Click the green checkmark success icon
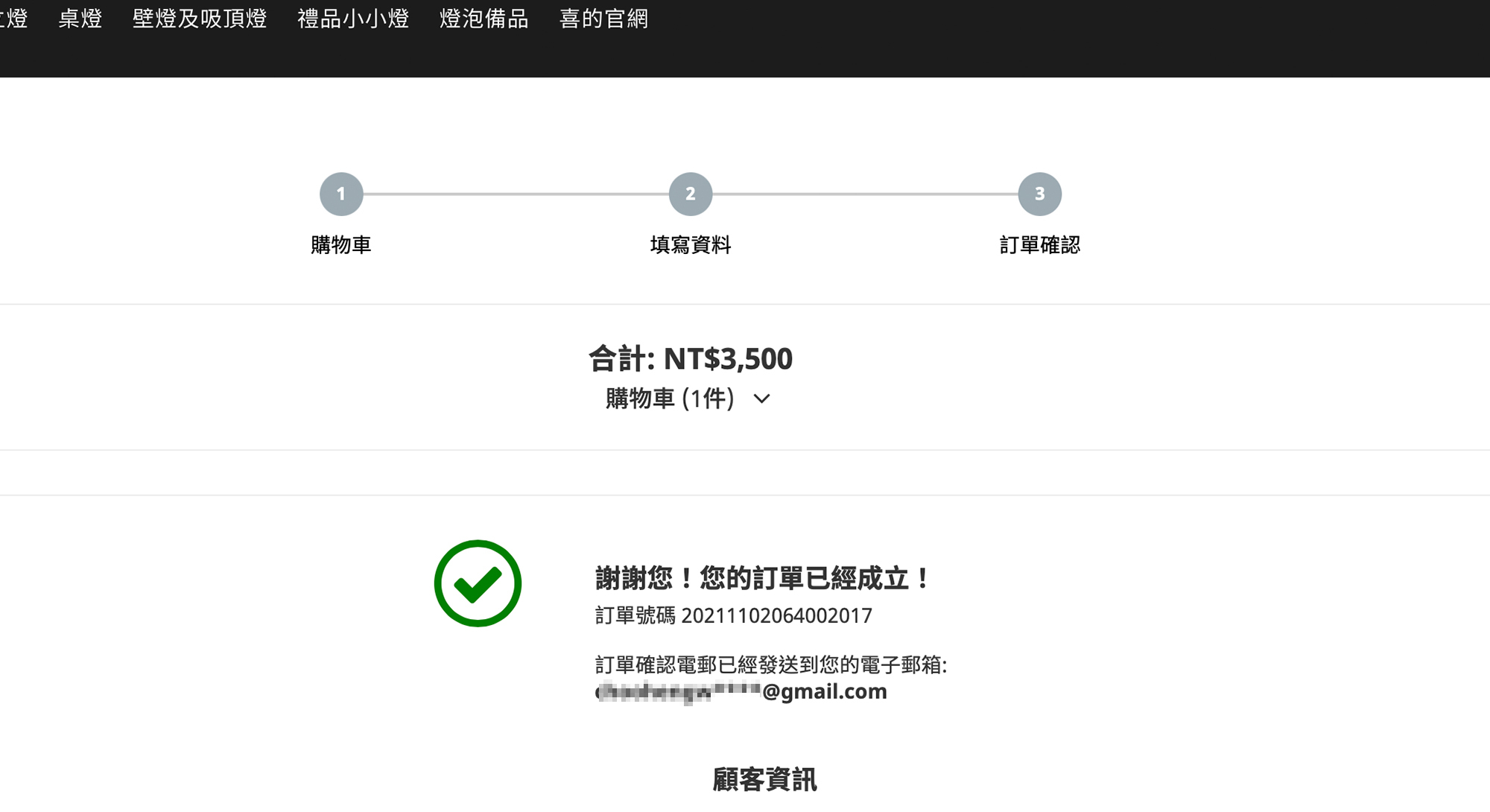1490x812 pixels. 478,583
